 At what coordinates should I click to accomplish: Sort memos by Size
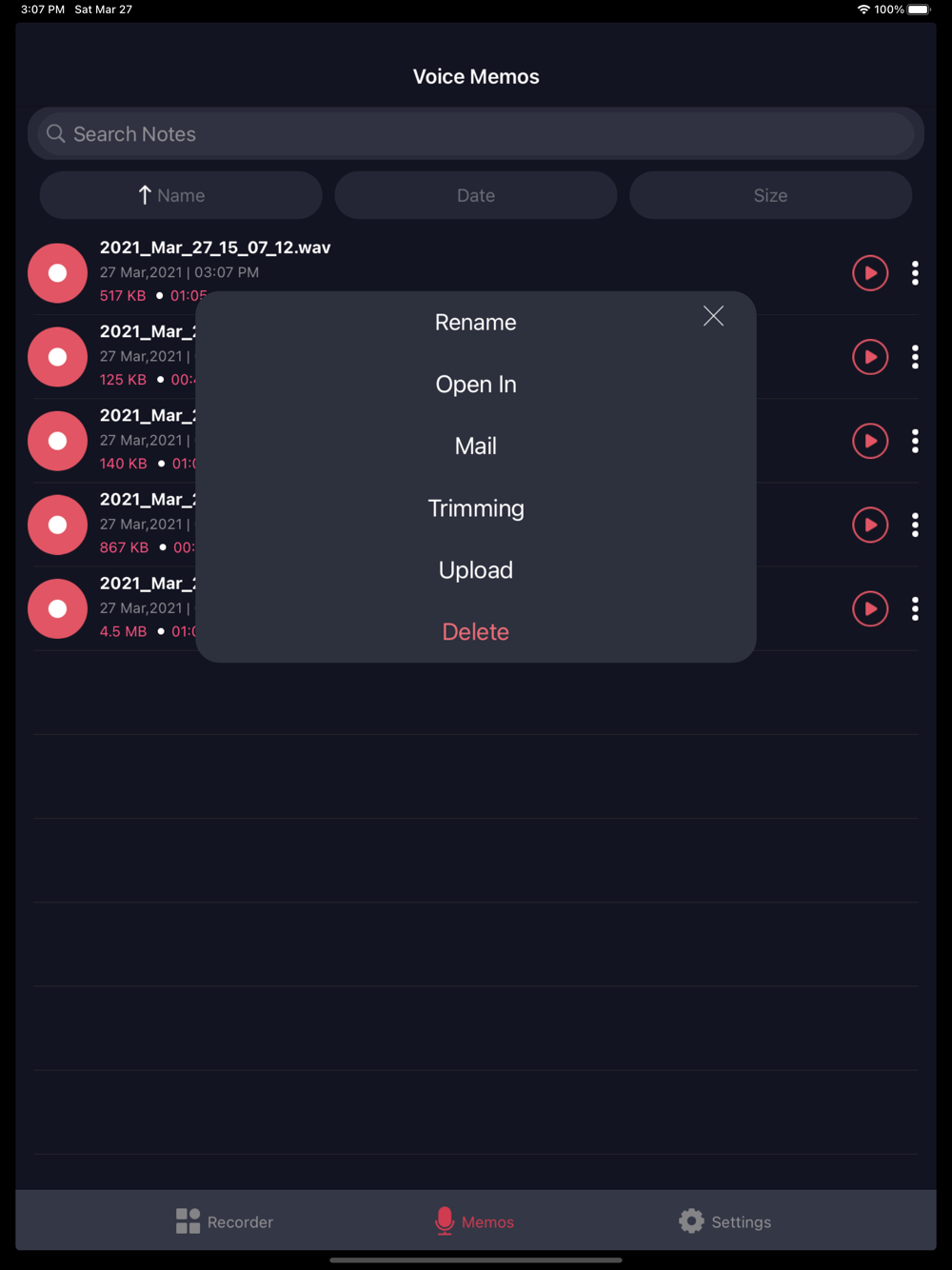tap(771, 195)
